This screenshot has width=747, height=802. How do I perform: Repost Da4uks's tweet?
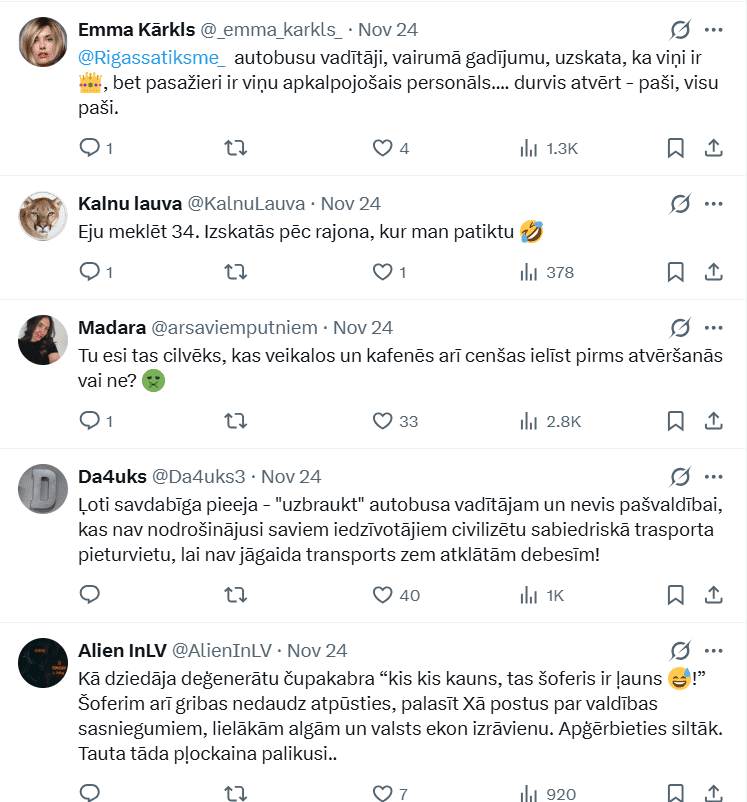pyautogui.click(x=235, y=595)
